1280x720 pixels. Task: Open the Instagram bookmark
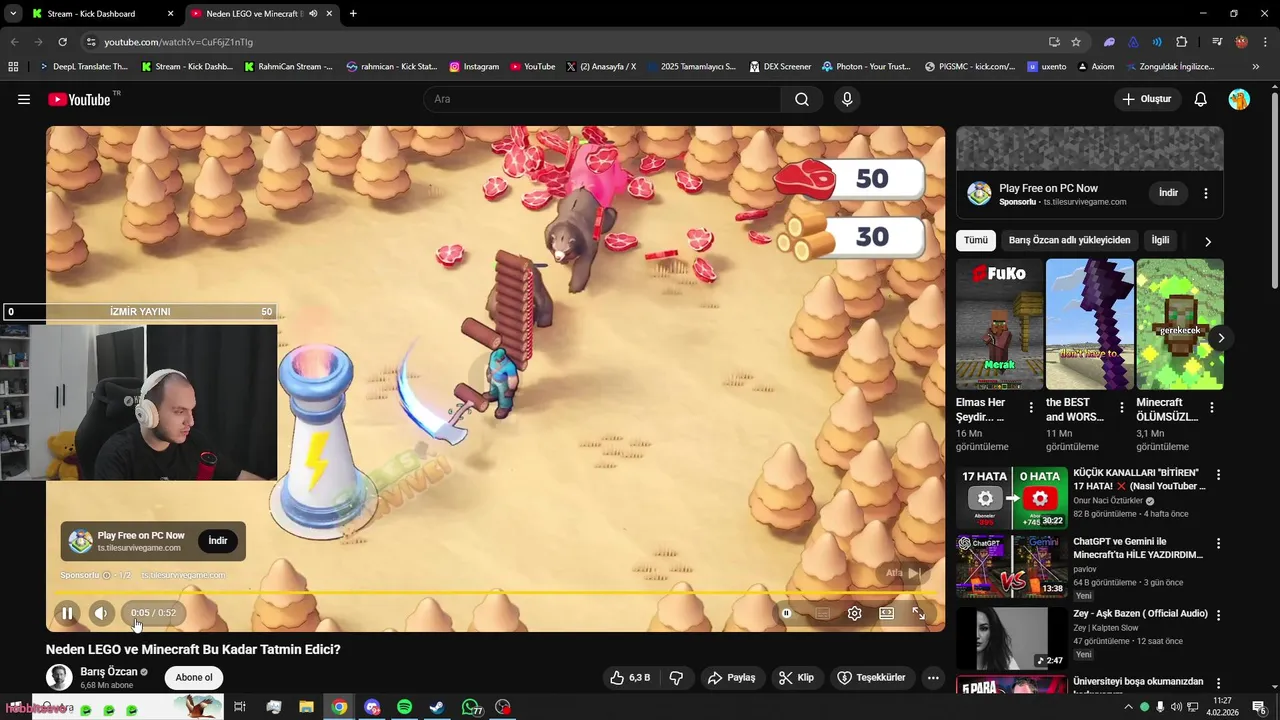click(x=474, y=67)
